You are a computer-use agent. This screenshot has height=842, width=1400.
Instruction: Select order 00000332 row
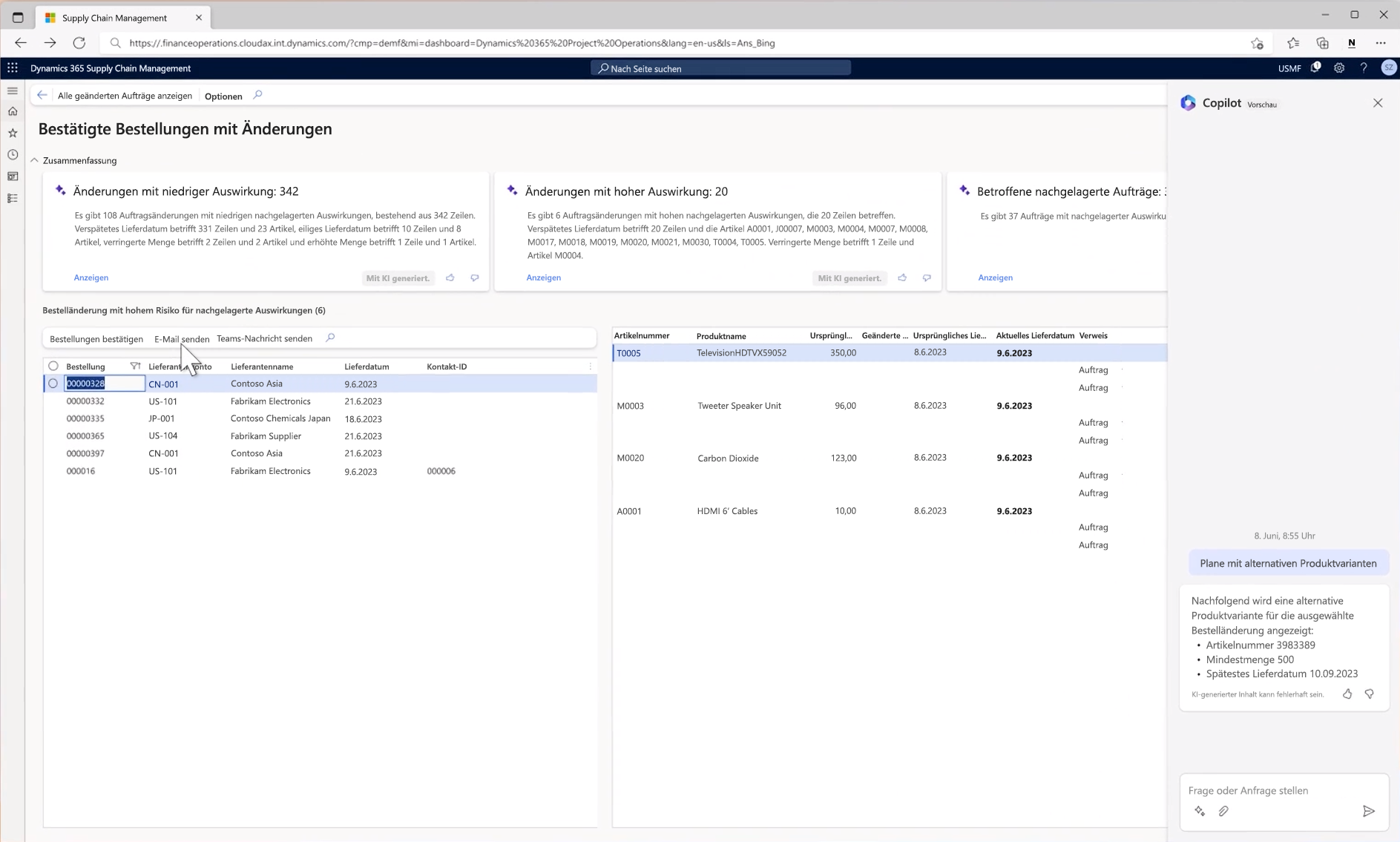tap(321, 401)
